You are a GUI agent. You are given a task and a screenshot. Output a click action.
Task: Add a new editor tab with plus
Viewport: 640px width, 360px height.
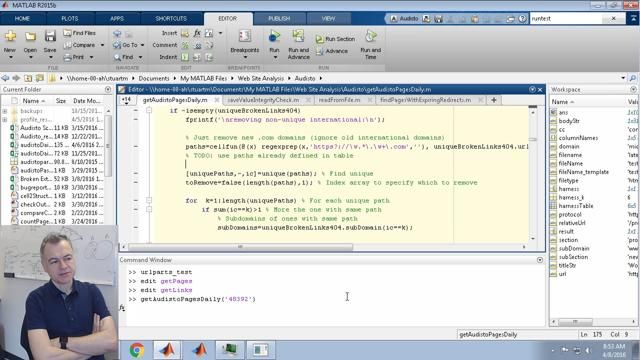pos(493,100)
